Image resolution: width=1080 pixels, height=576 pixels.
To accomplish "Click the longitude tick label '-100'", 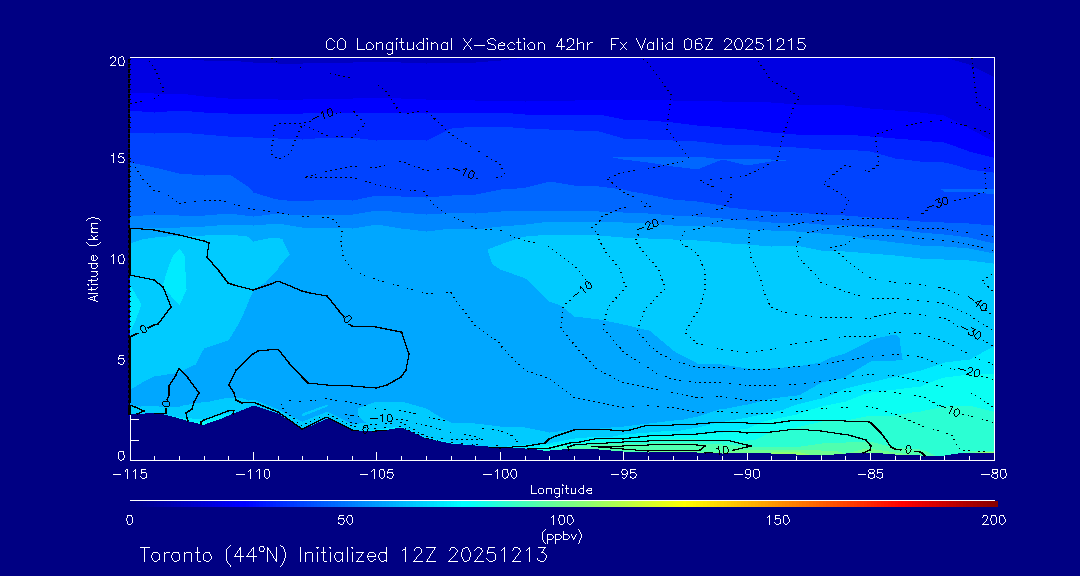I will (x=501, y=475).
